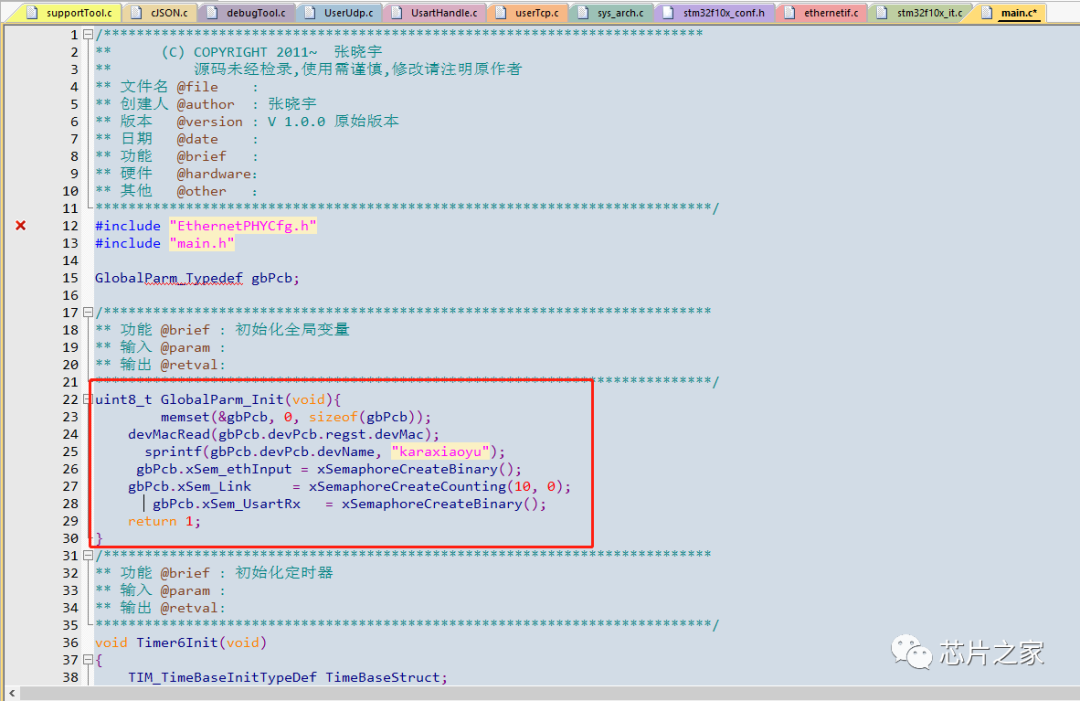
Task: Click the memset call on line 23
Action: 185,417
